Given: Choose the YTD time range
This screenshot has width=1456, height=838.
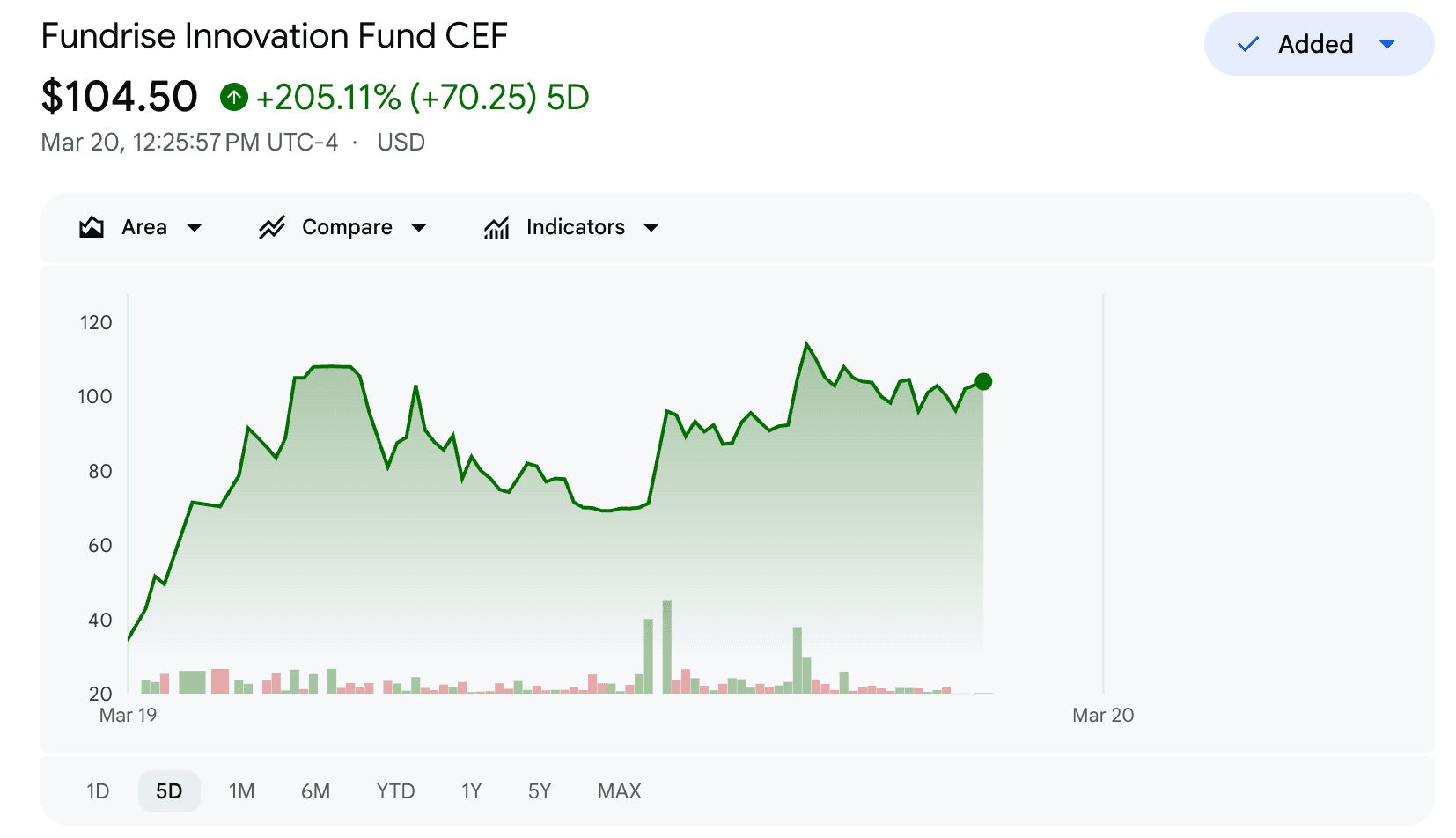Looking at the screenshot, I should (x=395, y=791).
